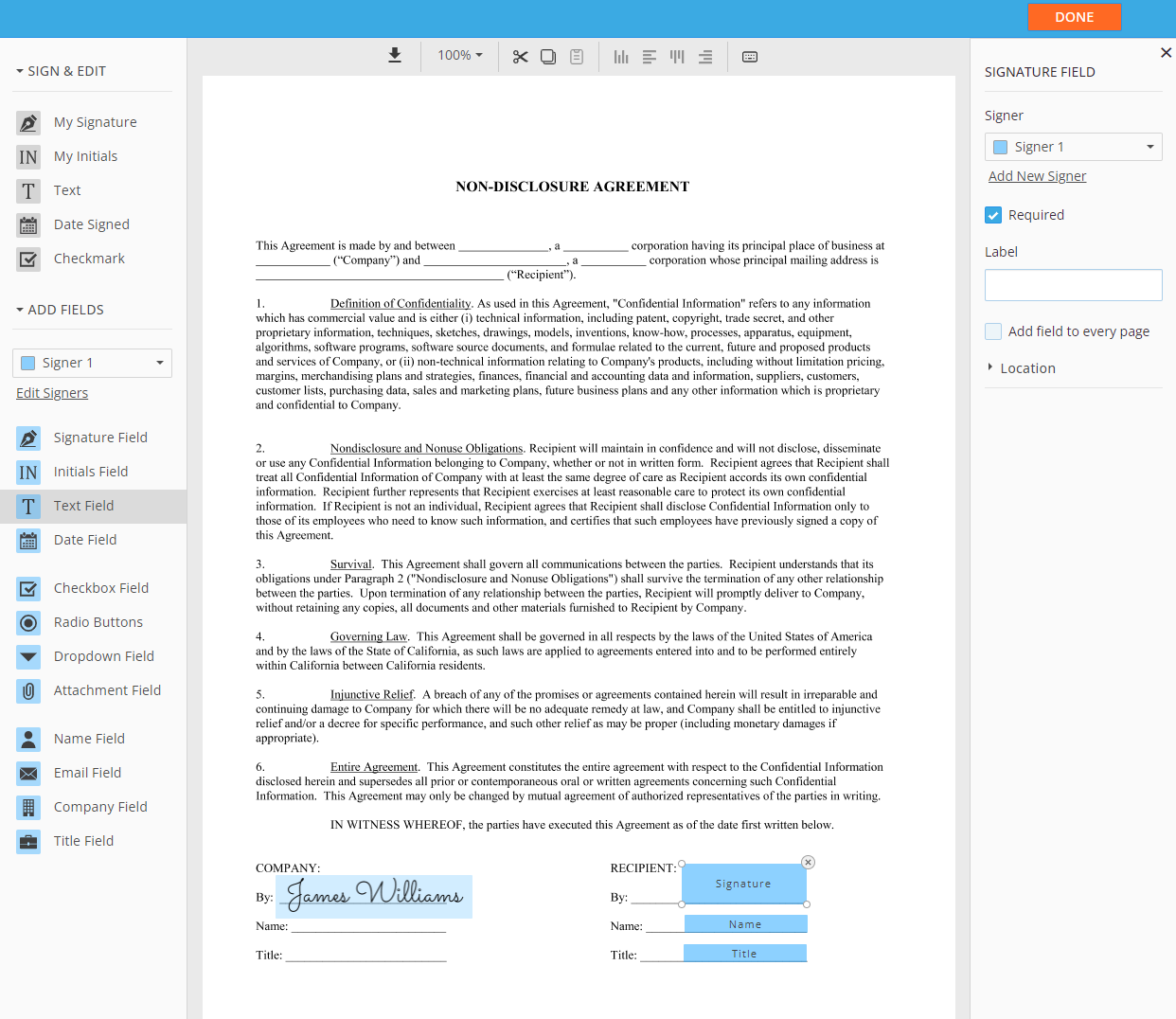The image size is (1176, 1019).
Task: Select the Attachment Field tool
Action: (x=107, y=689)
